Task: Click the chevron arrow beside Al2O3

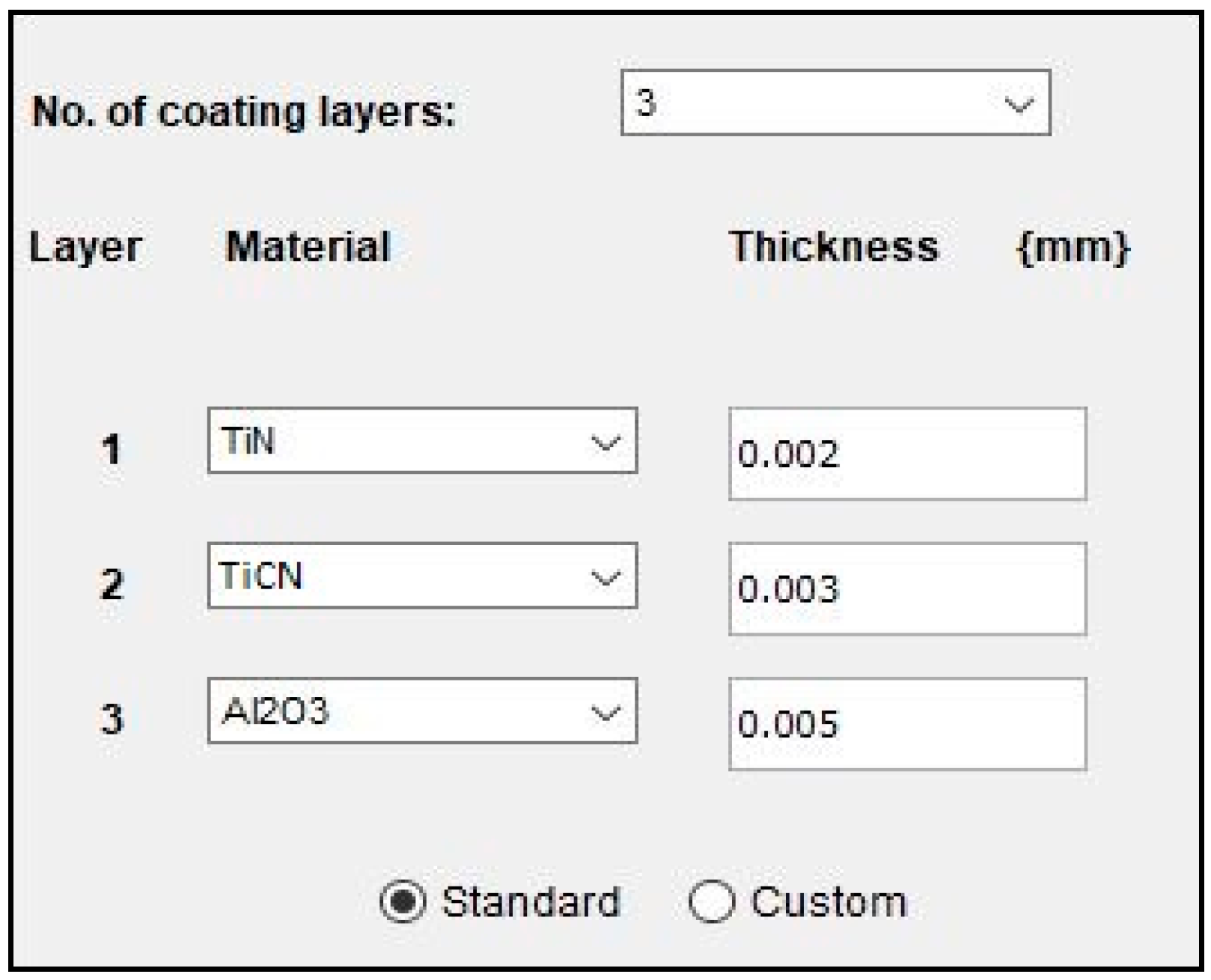Action: click(x=605, y=713)
